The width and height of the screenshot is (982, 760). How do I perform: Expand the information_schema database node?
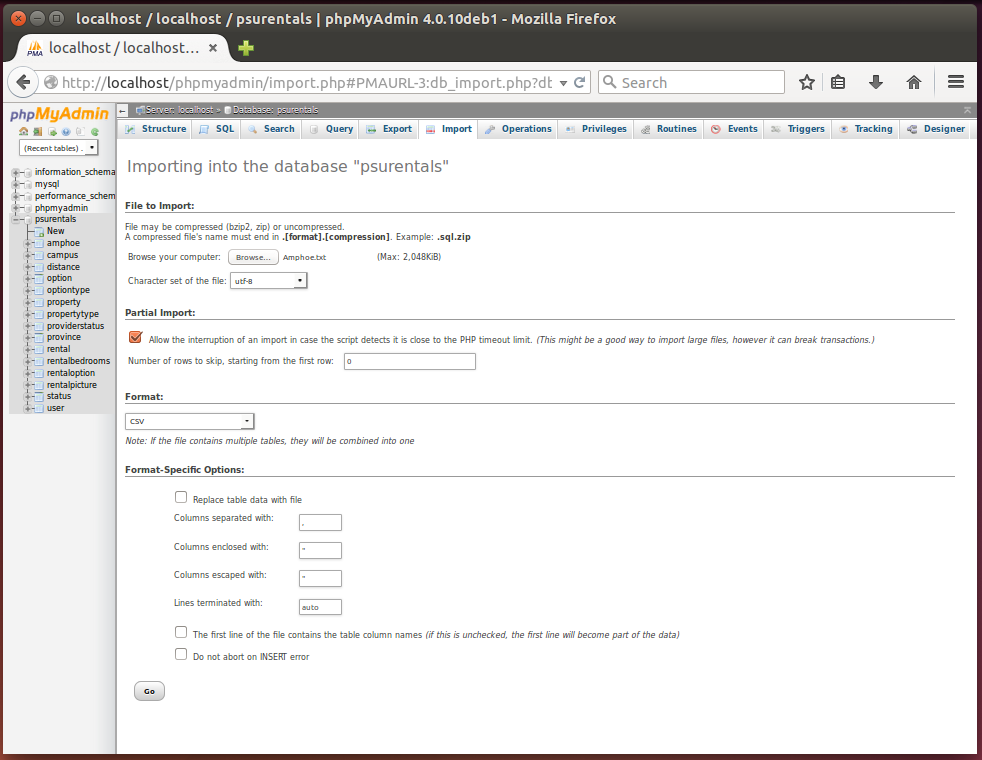coord(16,172)
